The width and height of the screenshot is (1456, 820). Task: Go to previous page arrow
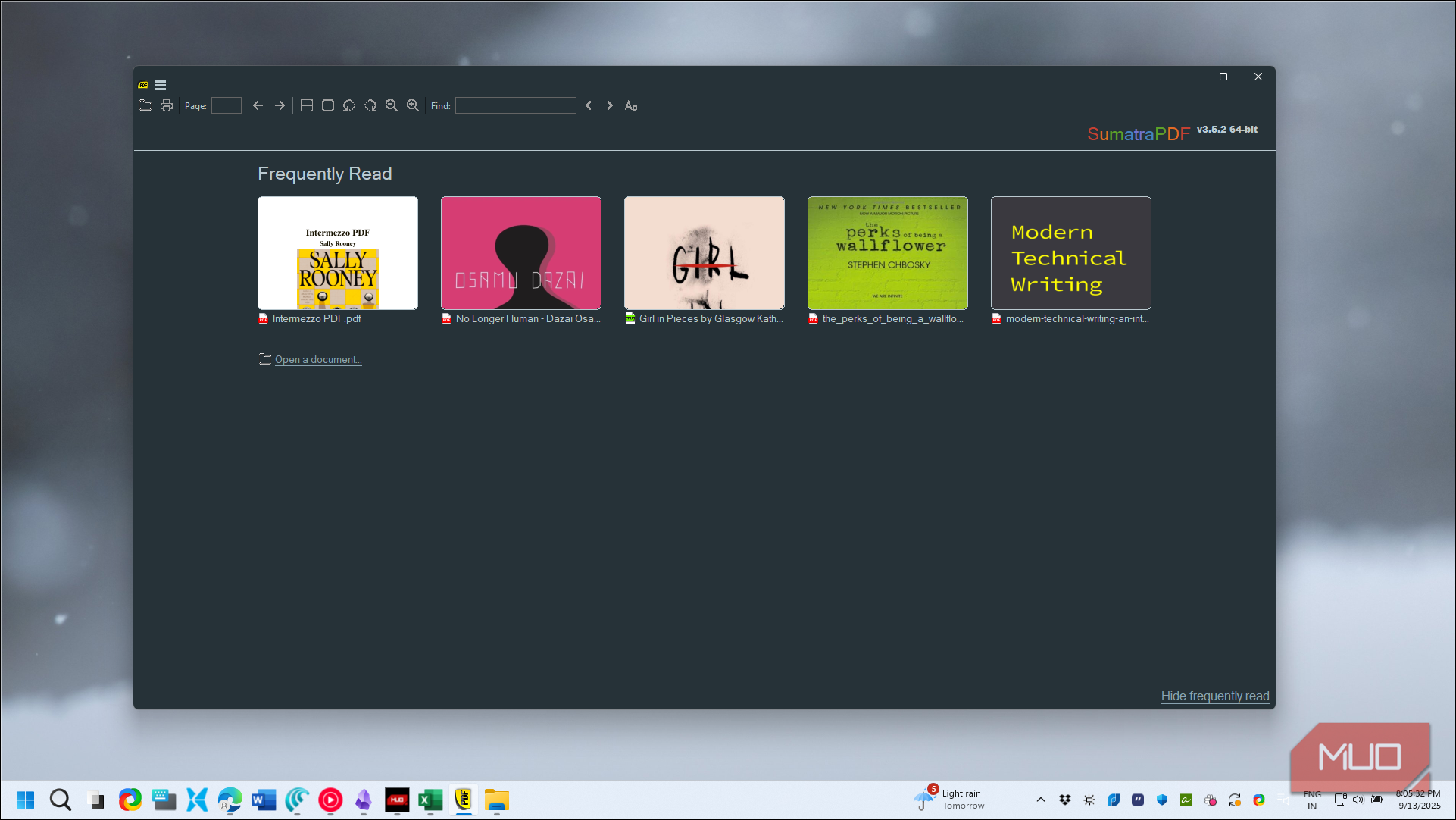pyautogui.click(x=258, y=105)
